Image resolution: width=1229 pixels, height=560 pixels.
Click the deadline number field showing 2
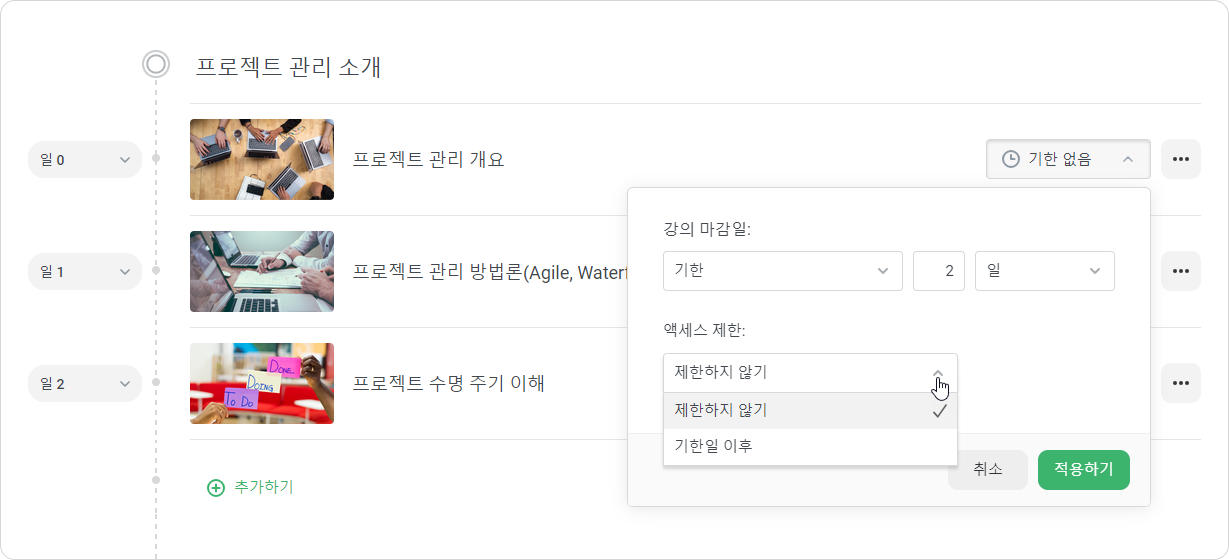tap(939, 271)
